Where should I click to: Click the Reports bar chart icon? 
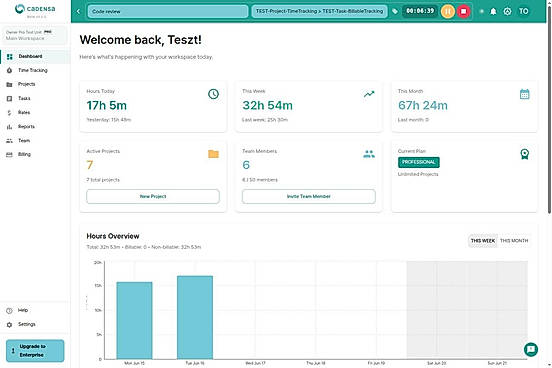pos(10,127)
